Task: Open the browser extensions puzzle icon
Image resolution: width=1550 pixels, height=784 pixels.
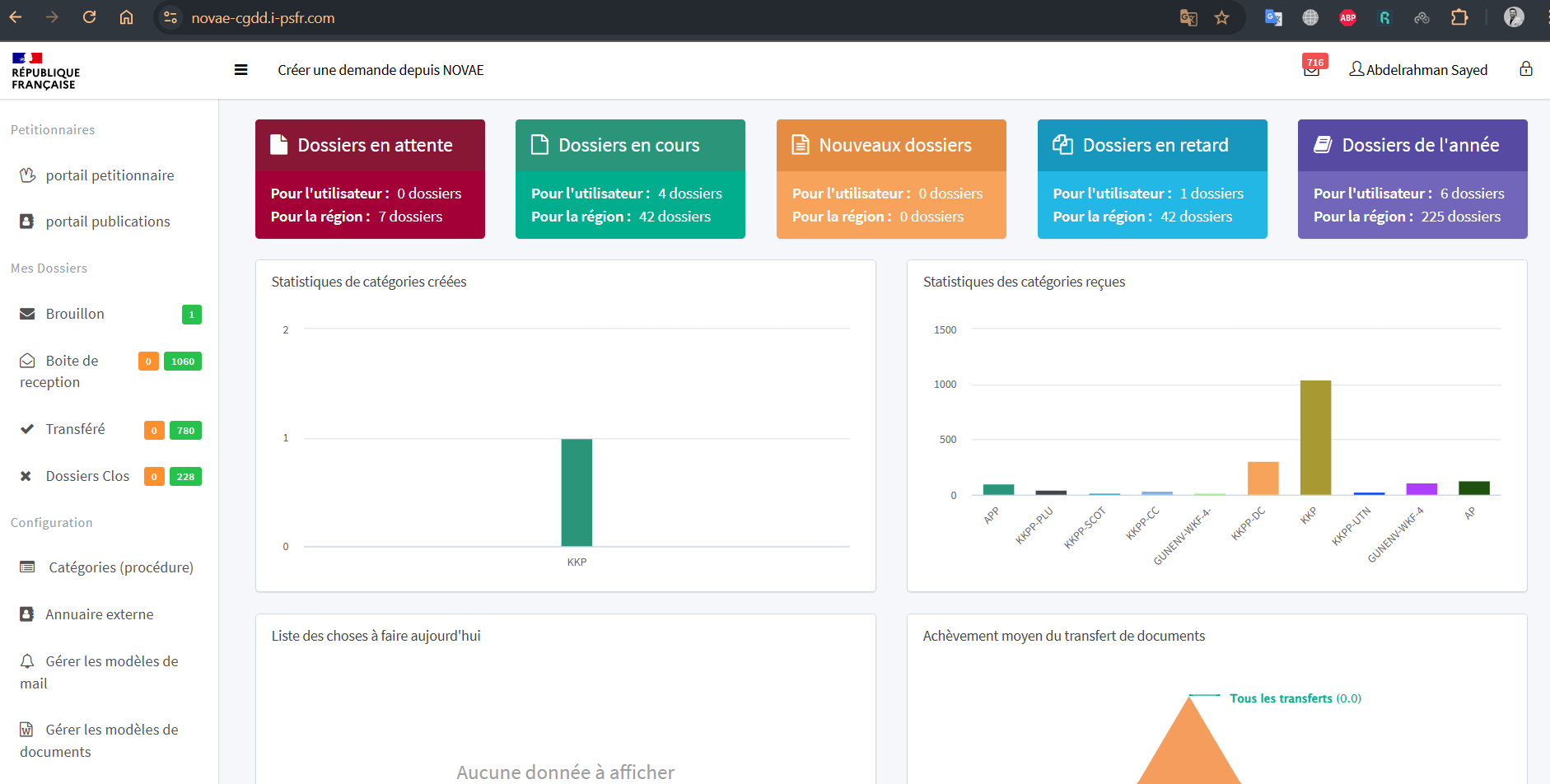Action: tap(1459, 17)
